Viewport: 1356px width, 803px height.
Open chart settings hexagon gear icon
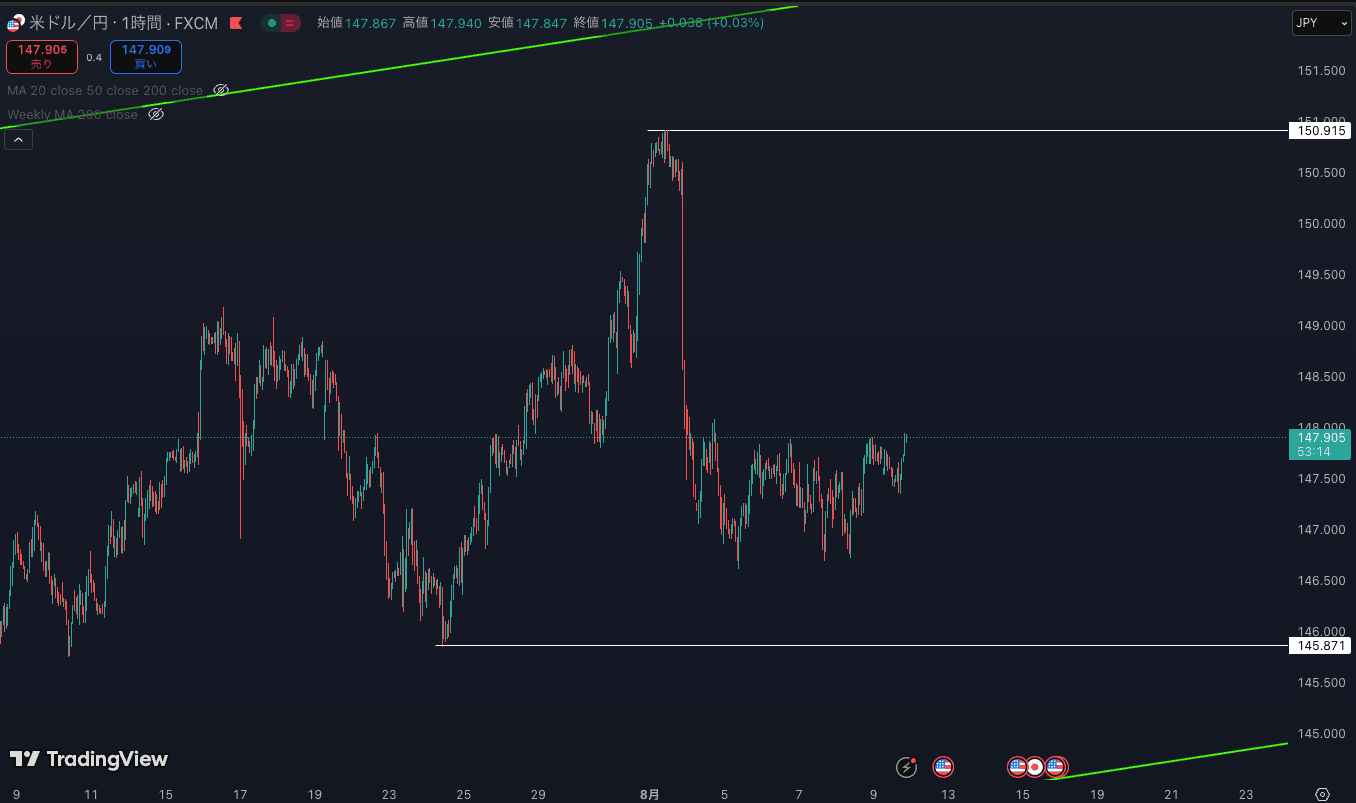pos(1323,794)
